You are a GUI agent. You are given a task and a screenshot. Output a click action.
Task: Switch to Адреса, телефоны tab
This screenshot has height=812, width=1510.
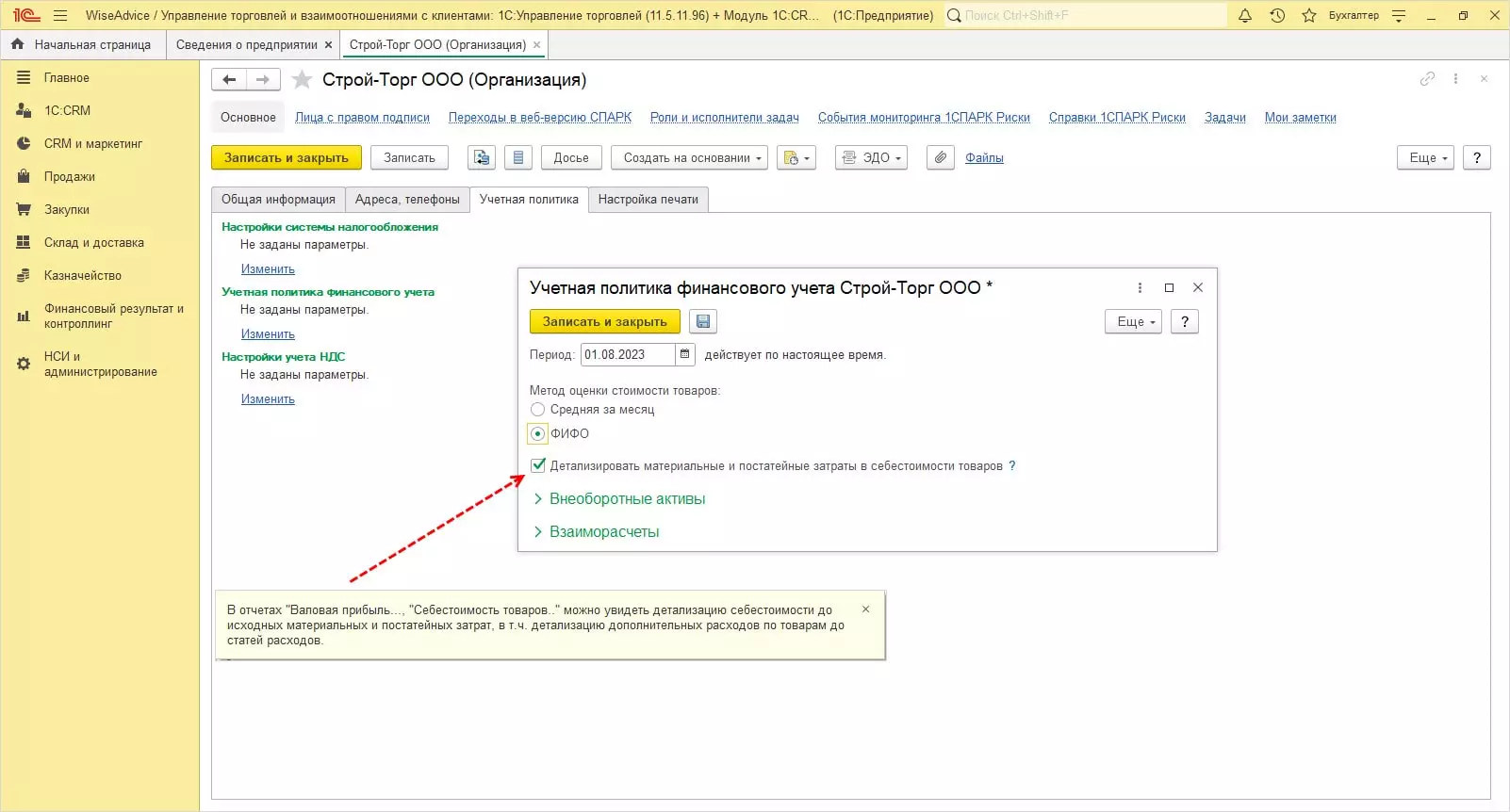coord(407,200)
